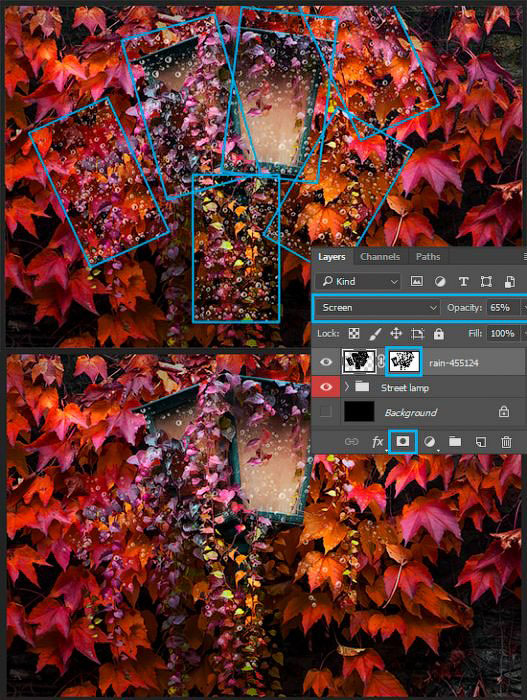Filter layers by shape layers icon
This screenshot has width=527, height=700.
[486, 281]
